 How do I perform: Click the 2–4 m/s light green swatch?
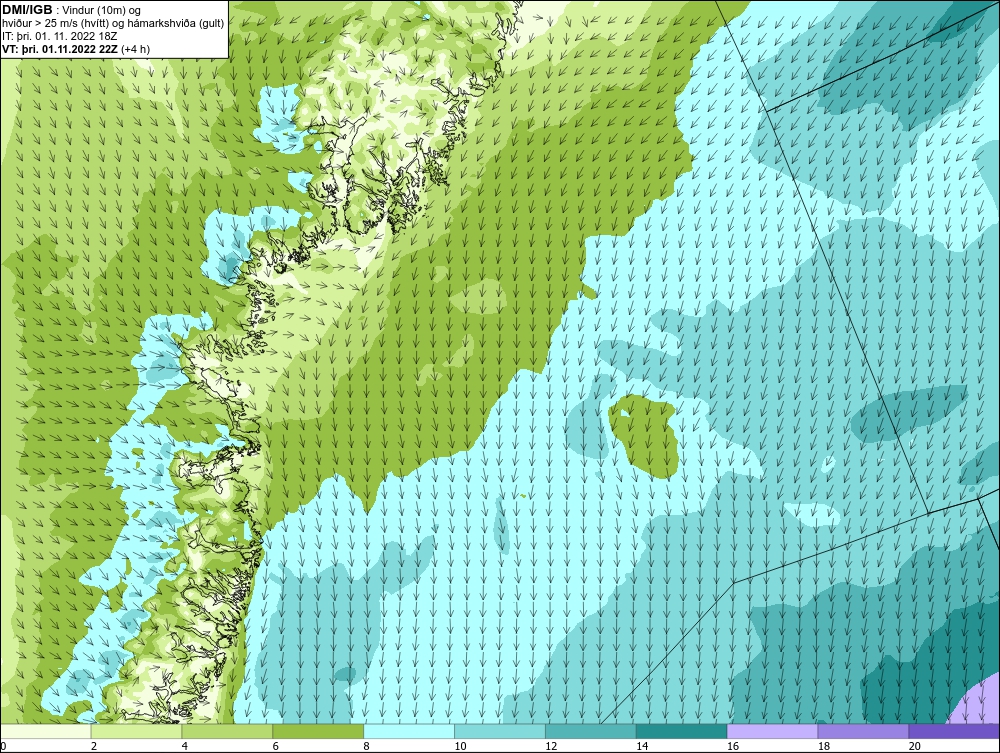(x=136, y=731)
